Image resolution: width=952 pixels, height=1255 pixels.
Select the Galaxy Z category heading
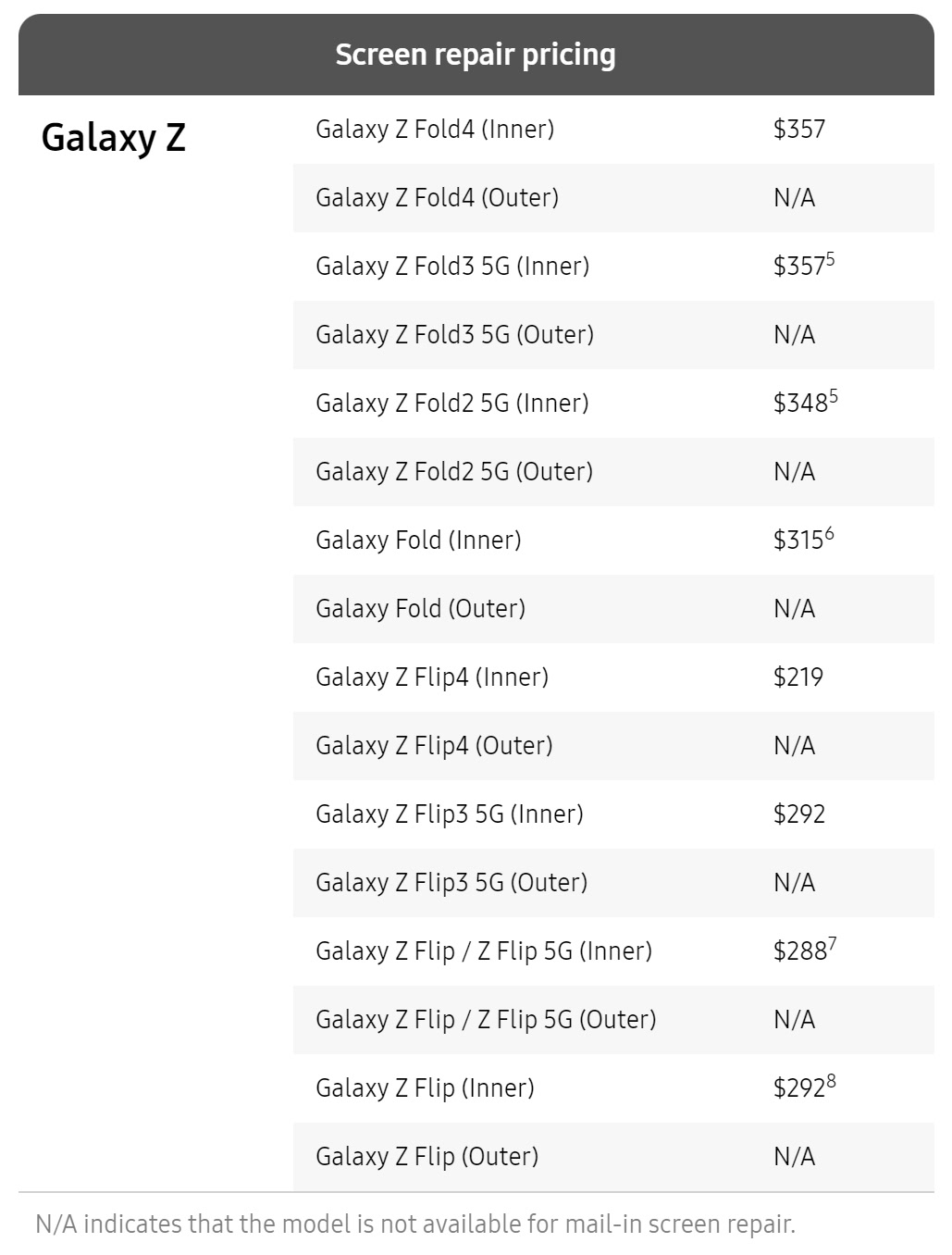coord(114,138)
